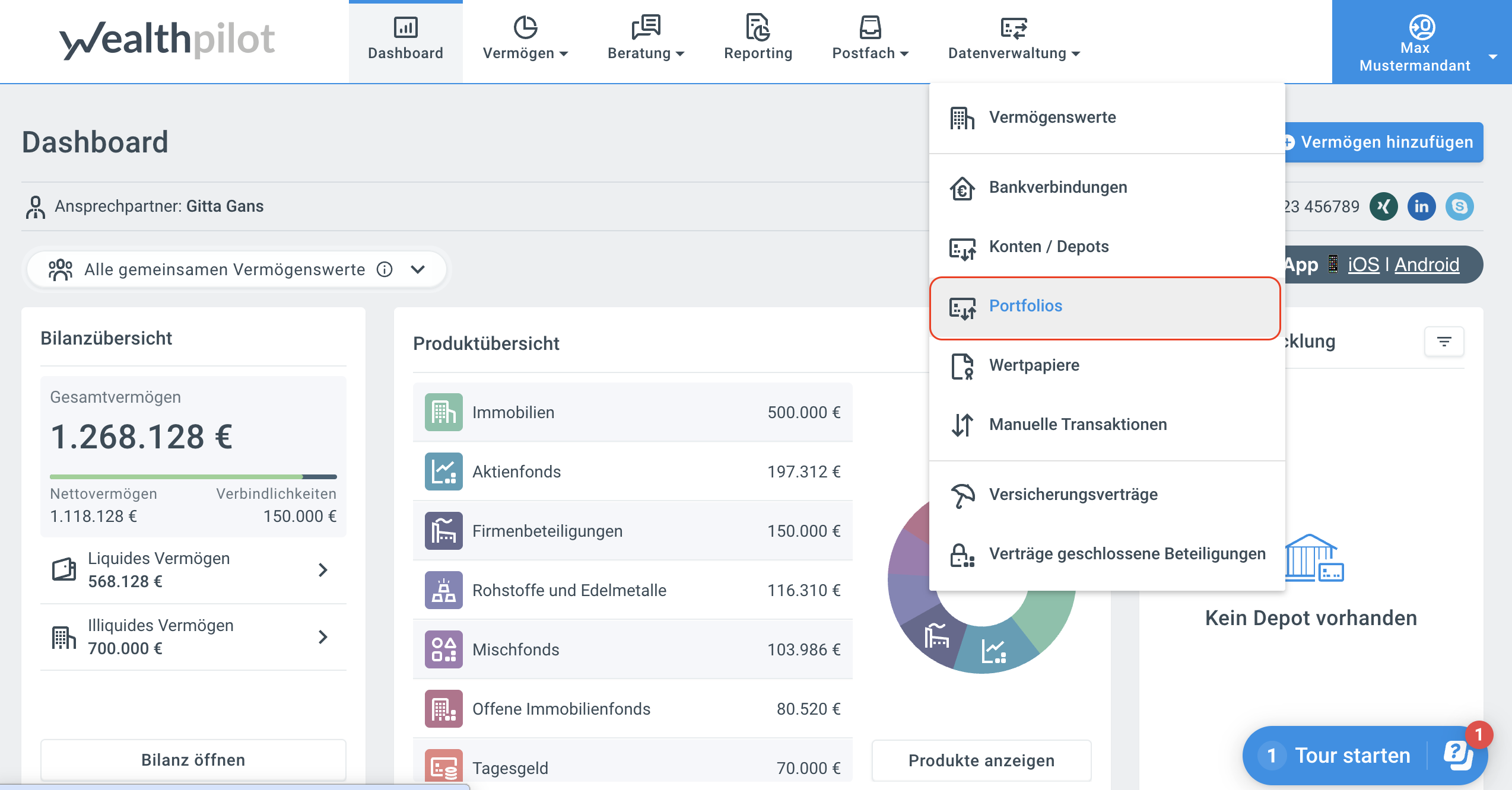Open the Bilanz öffnen button
The height and width of the screenshot is (790, 1512).
pos(193,760)
